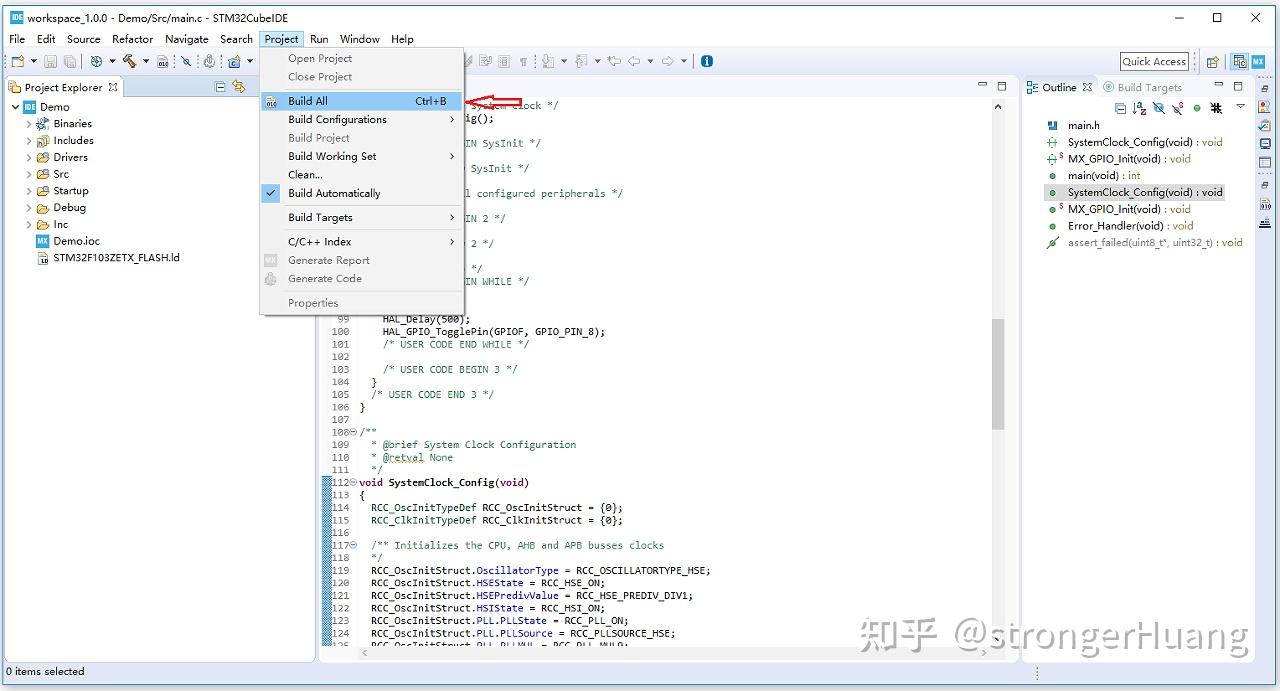The image size is (1280, 691).
Task: Click the Collapse All icon in Project Explorer
Action: 218,87
